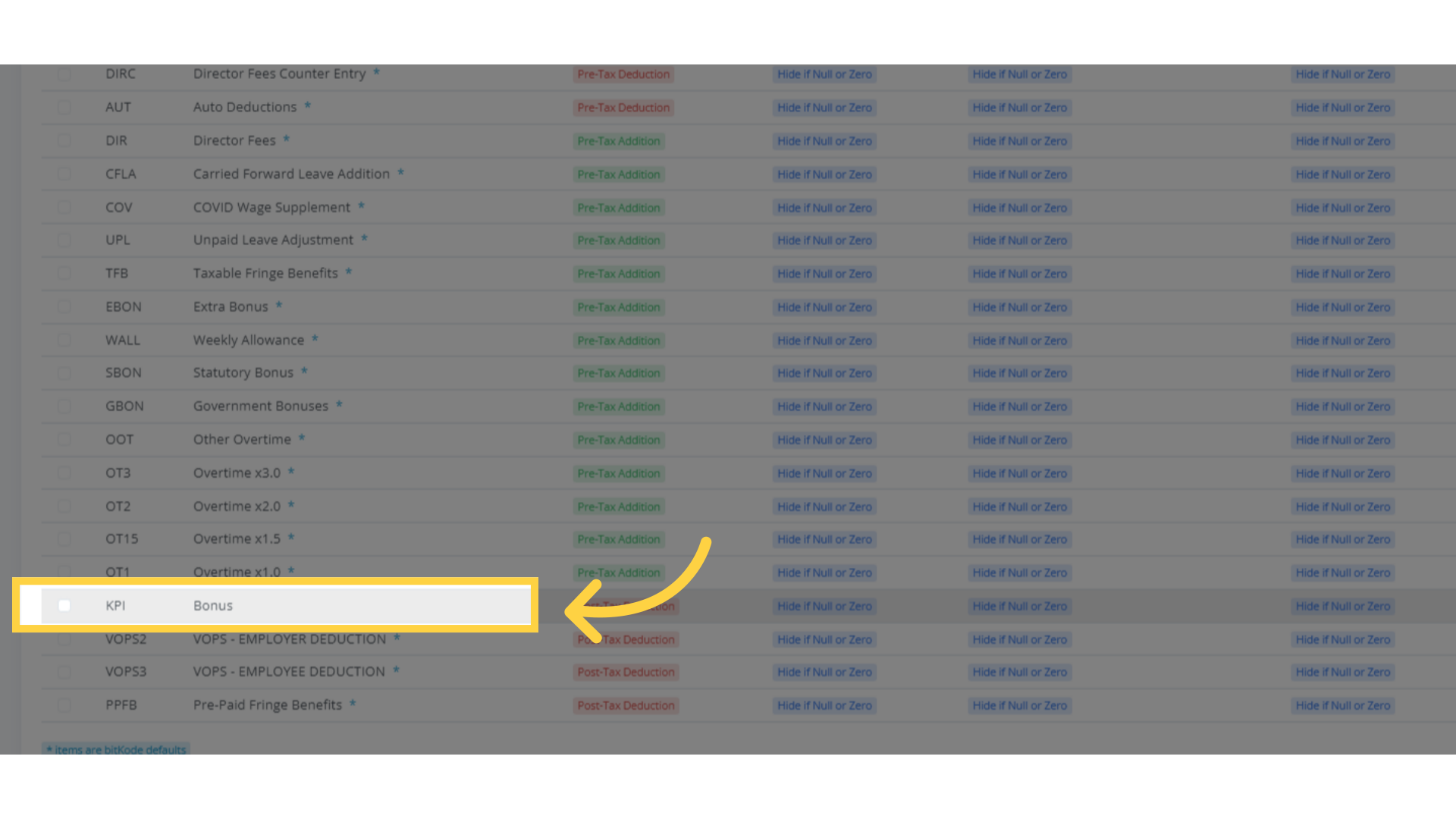Click the Pre-Tax Deduction badge on the AUT row
The image size is (1456, 819).
(x=623, y=107)
